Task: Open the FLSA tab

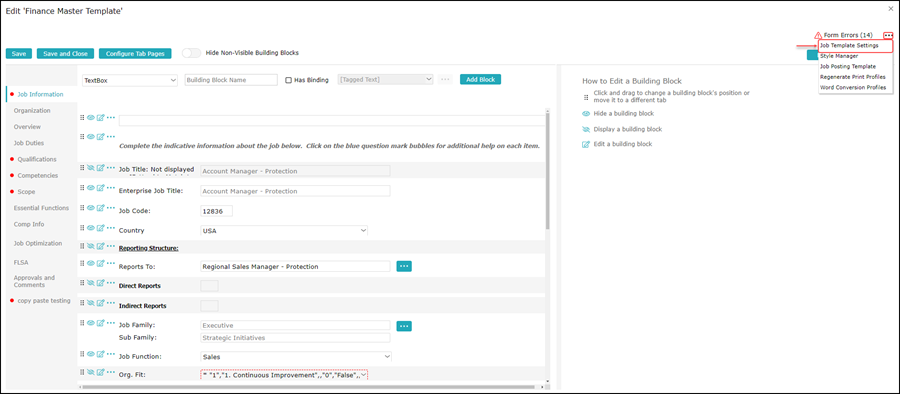Action: point(21,262)
